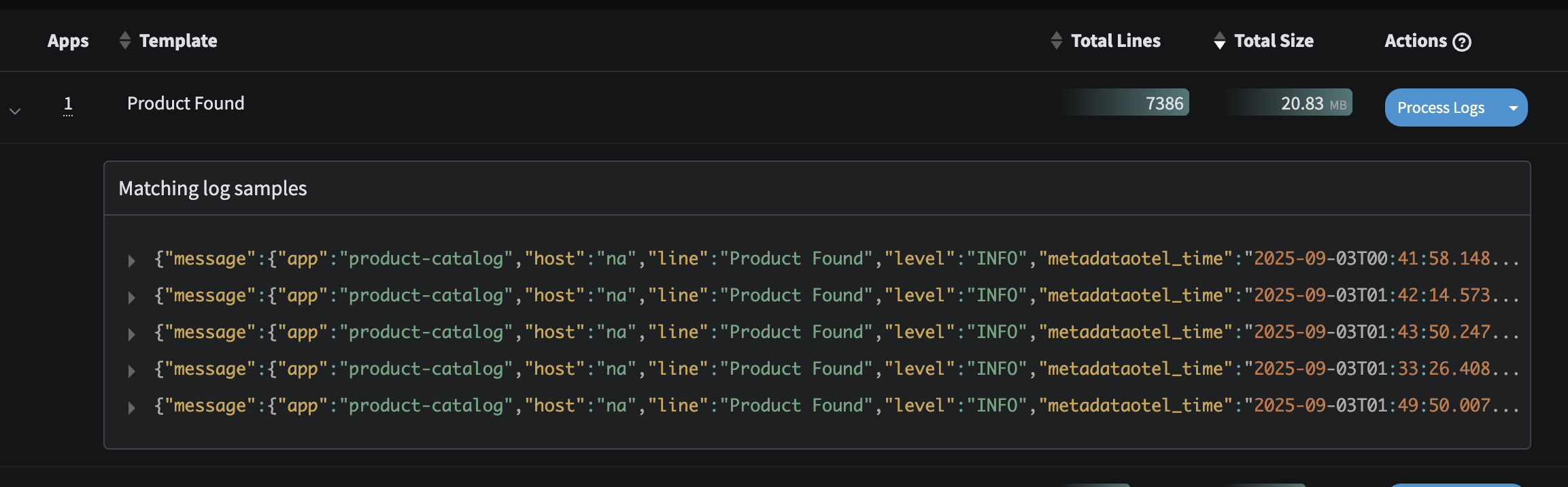This screenshot has width=1568, height=487.
Task: Click the Template column header text
Action: [x=178, y=41]
